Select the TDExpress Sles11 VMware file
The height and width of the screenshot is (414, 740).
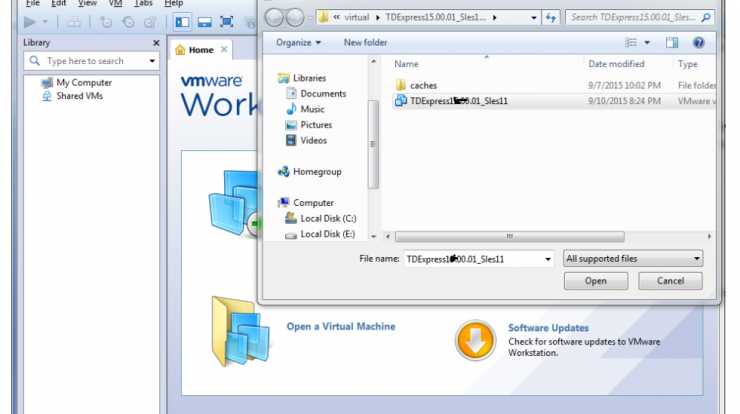(554, 101)
